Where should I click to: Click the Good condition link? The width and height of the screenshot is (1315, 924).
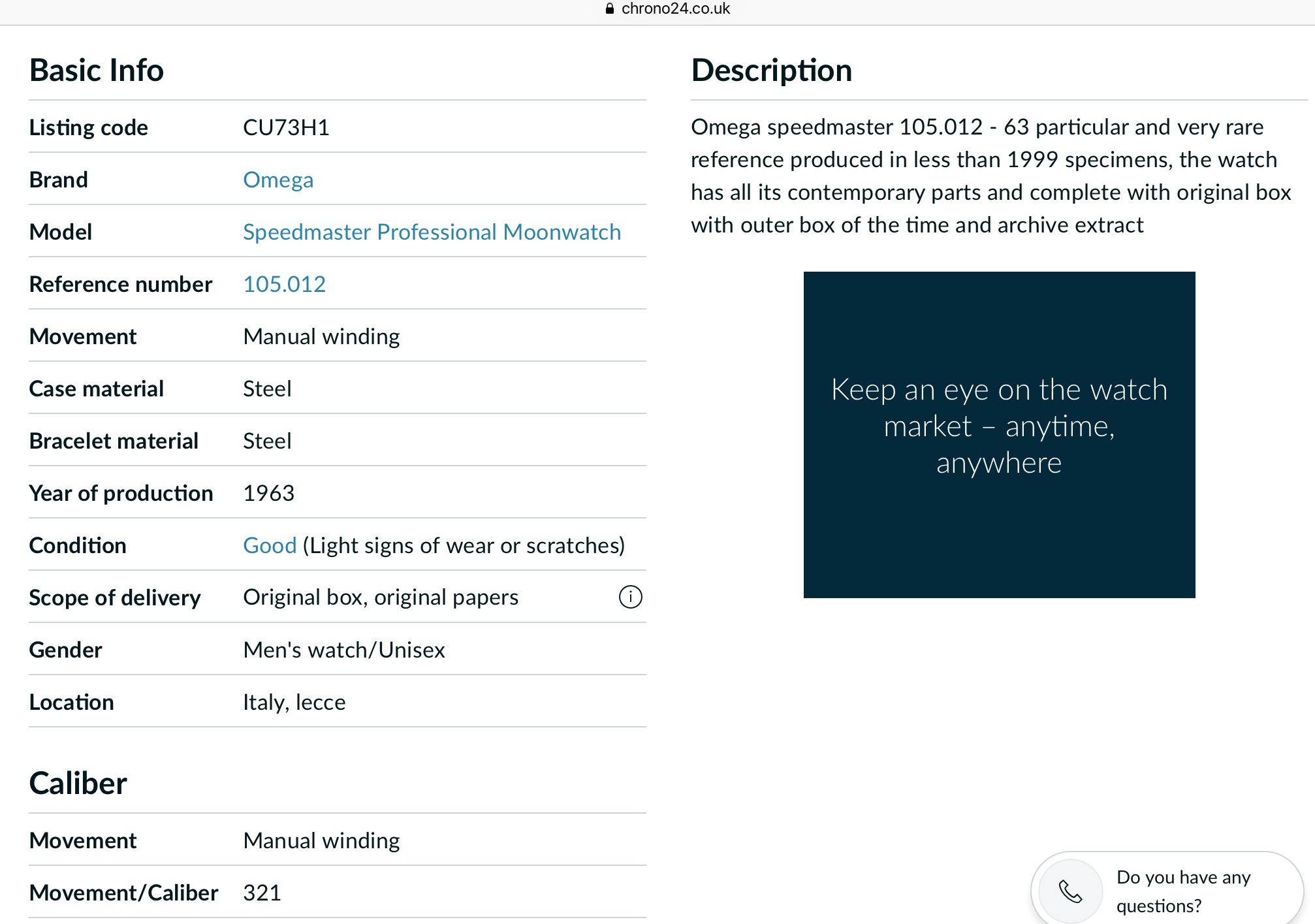pos(270,545)
